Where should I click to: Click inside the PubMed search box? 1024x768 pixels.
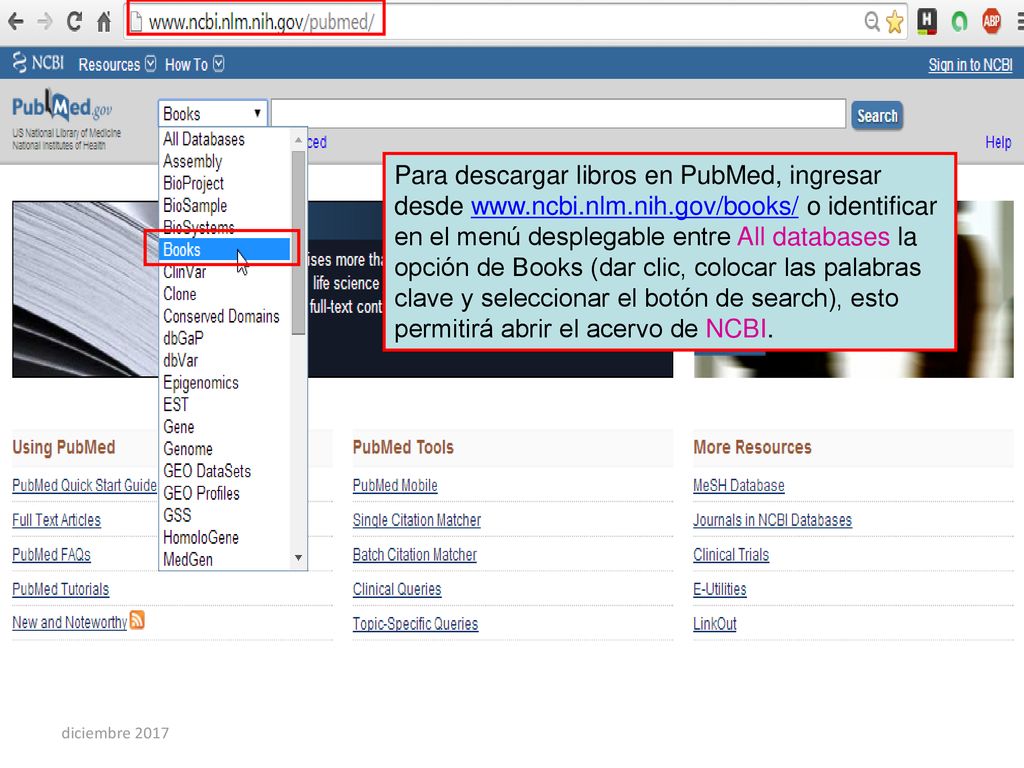[x=558, y=114]
